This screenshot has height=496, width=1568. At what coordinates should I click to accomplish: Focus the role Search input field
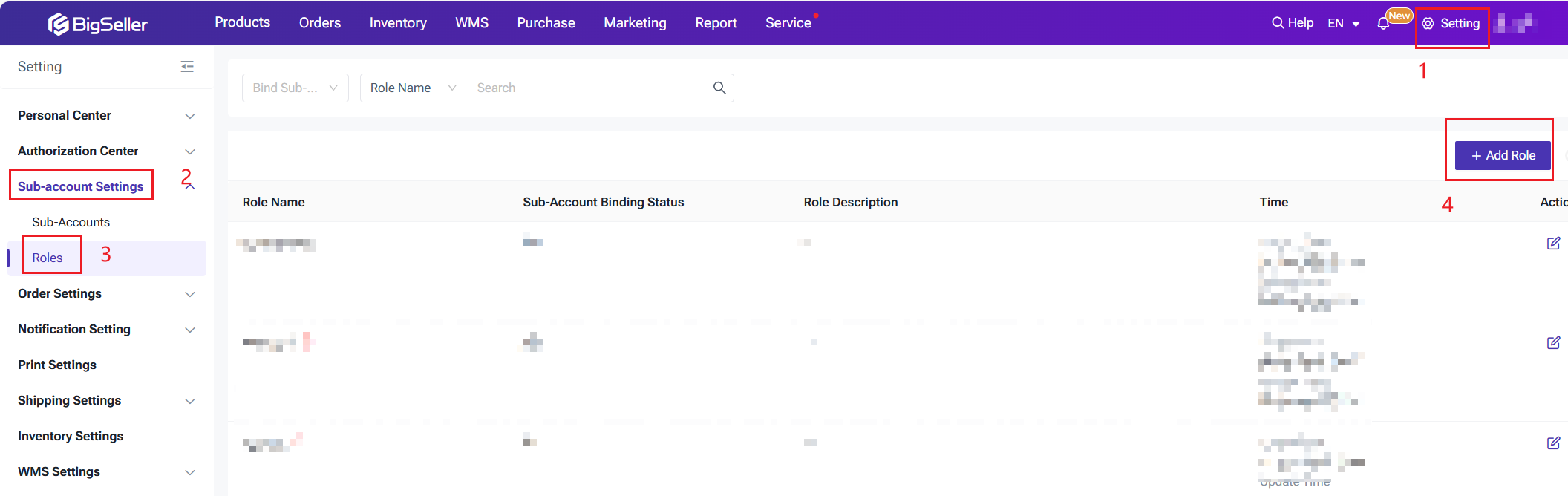(590, 88)
